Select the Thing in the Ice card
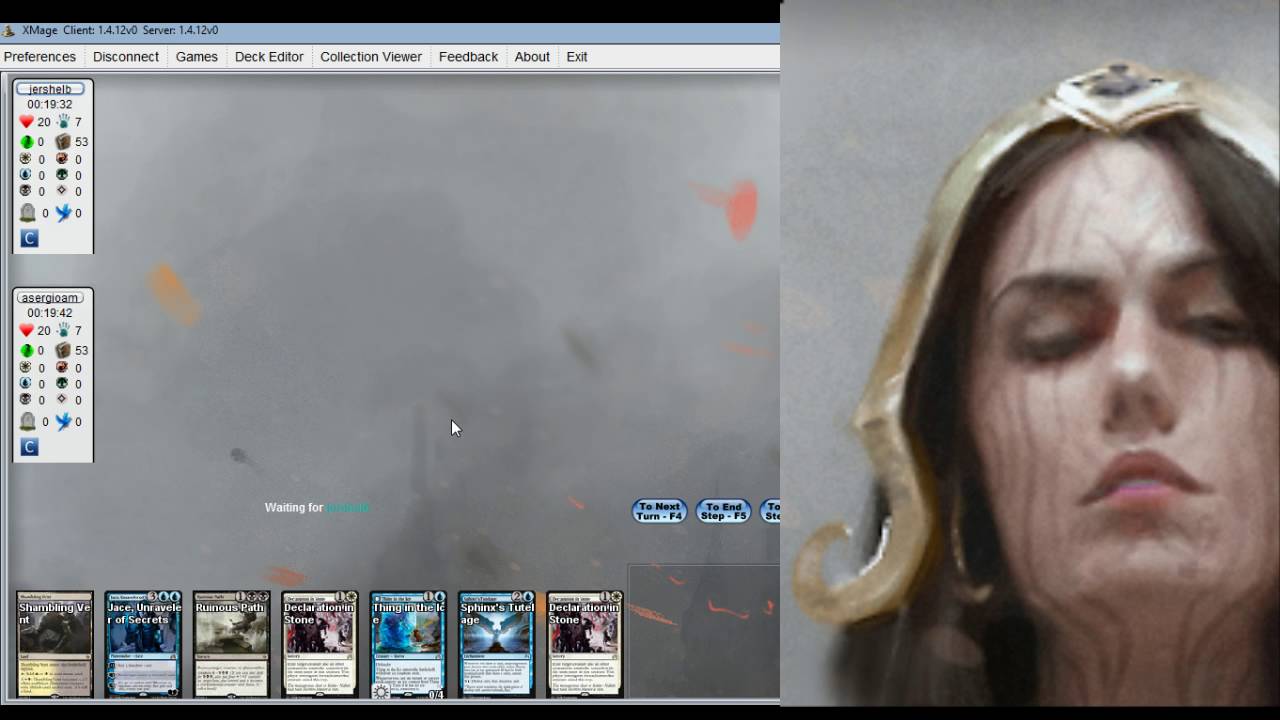This screenshot has height=720, width=1280. point(408,644)
